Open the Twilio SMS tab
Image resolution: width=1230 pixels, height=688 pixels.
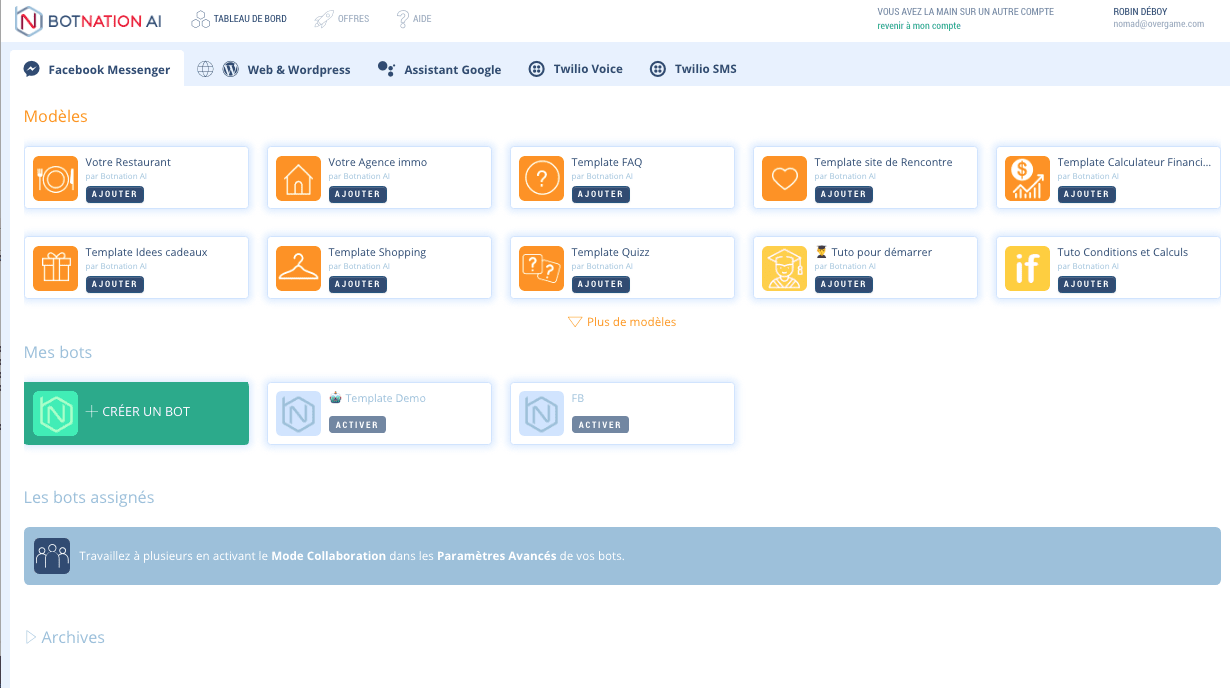(694, 69)
